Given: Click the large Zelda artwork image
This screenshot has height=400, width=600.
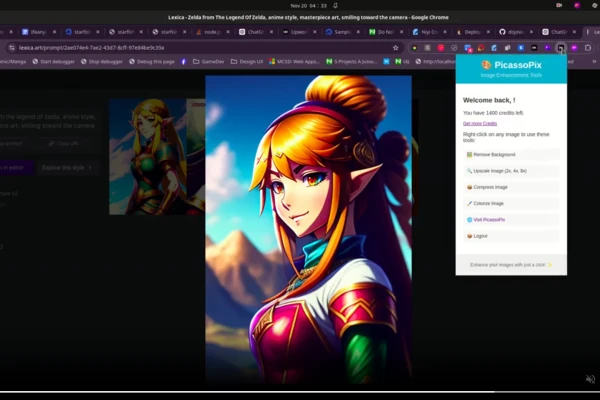Looking at the screenshot, I should (308, 230).
